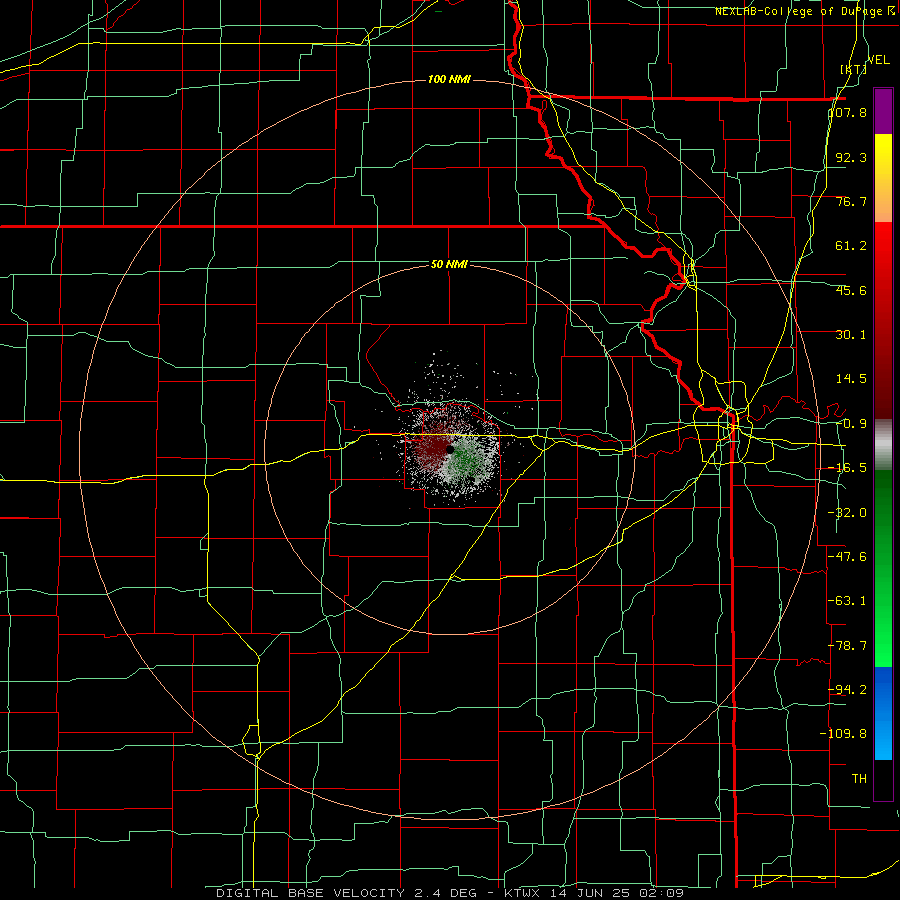
Task: Click the -47.6 velocity scale value
Action: point(847,557)
